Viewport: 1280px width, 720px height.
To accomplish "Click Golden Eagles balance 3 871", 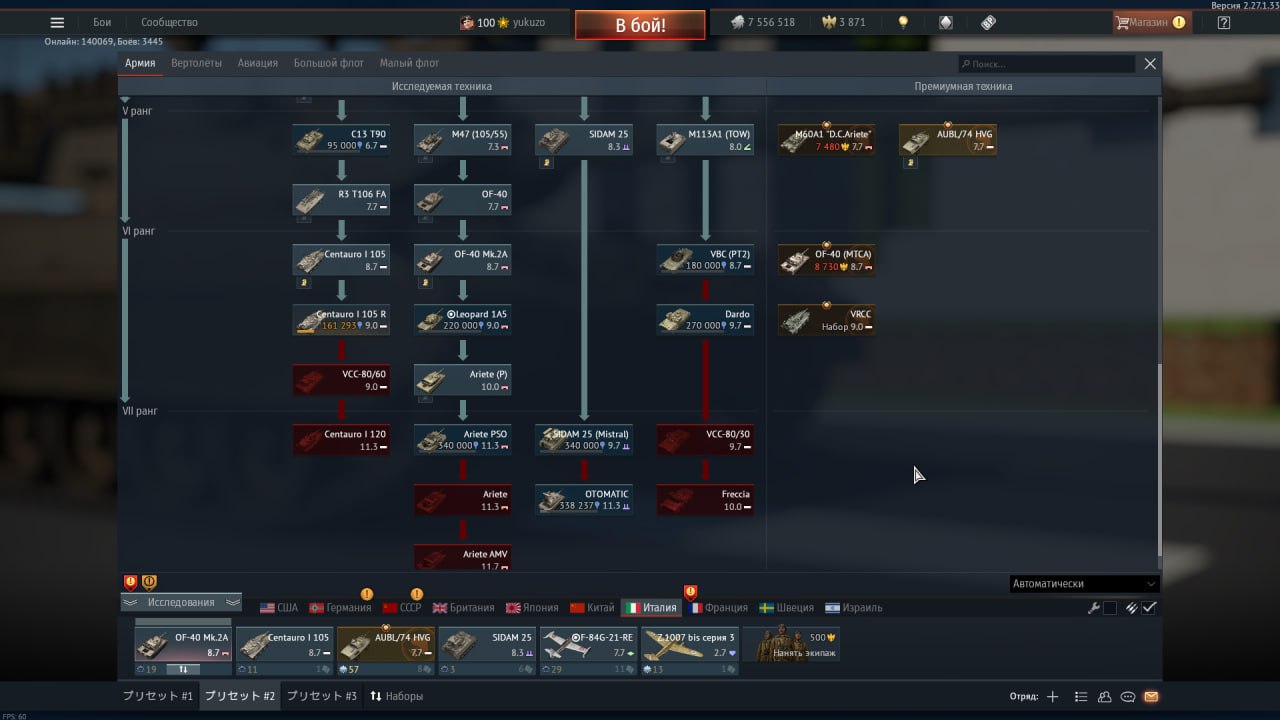I will (843, 22).
